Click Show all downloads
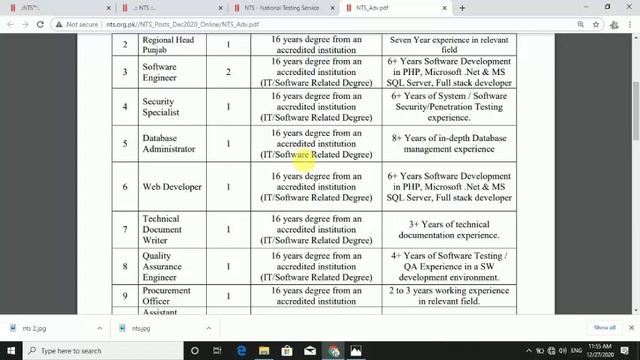Viewport: 640px width, 360px height. 604,328
